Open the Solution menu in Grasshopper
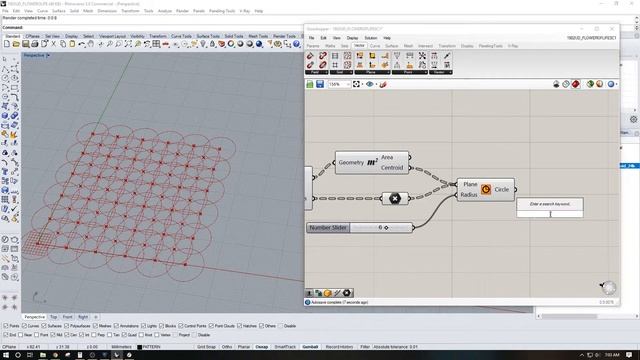 (371, 38)
